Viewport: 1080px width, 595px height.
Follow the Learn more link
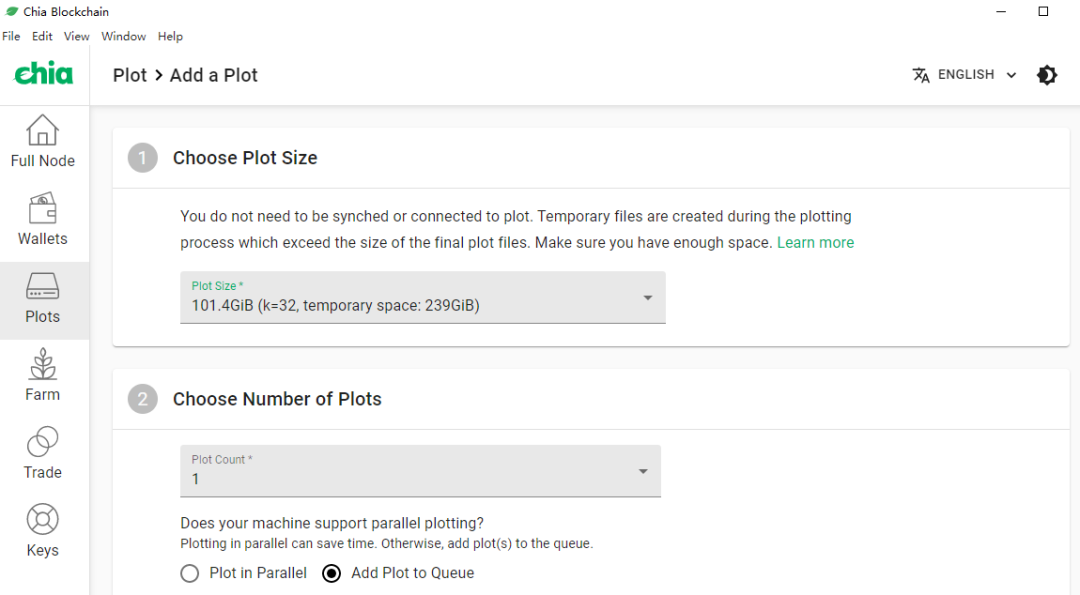(x=816, y=242)
